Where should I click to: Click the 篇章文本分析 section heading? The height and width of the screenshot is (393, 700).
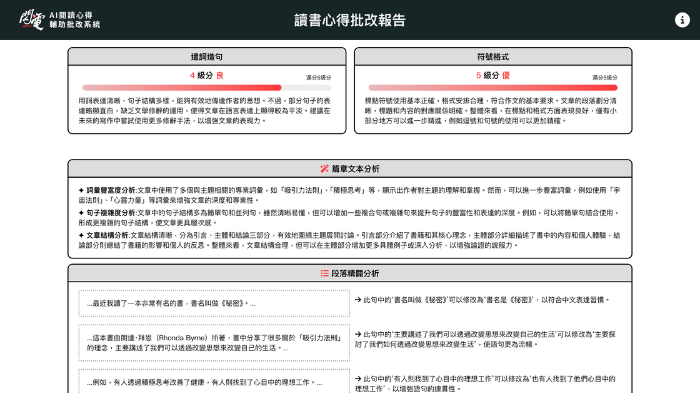click(x=355, y=169)
